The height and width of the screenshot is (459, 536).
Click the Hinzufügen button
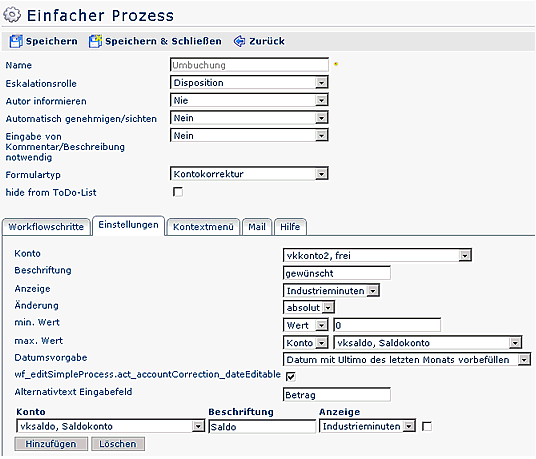click(x=51, y=444)
